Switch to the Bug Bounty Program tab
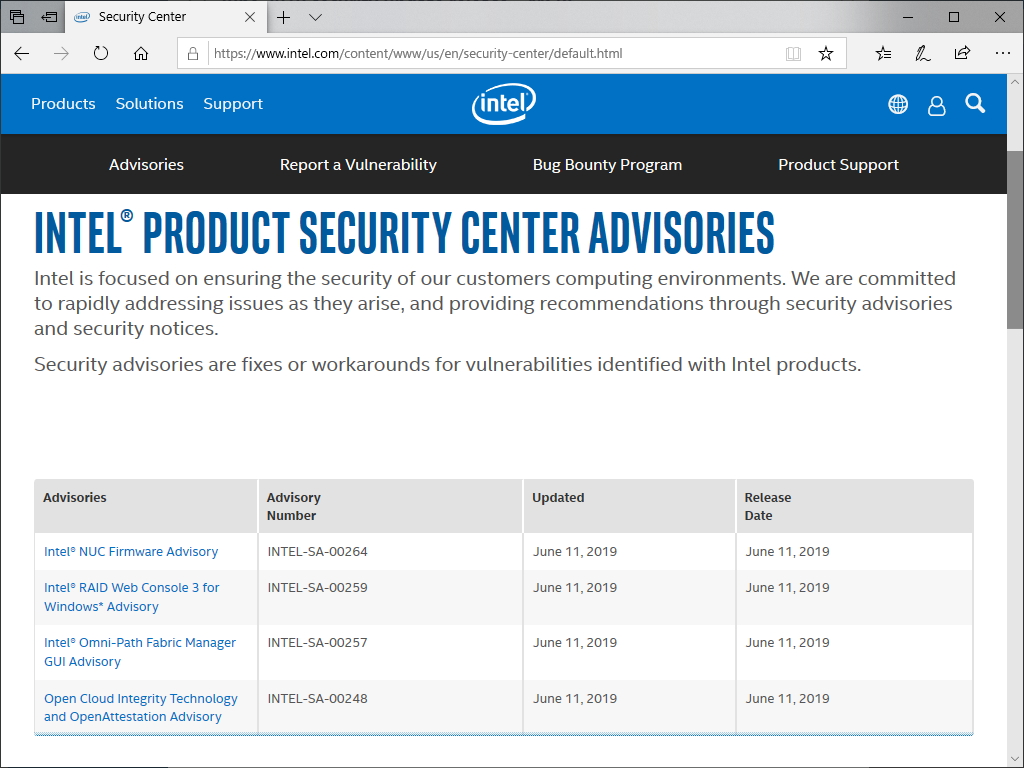Screen dimensions: 1024x768 pos(607,164)
